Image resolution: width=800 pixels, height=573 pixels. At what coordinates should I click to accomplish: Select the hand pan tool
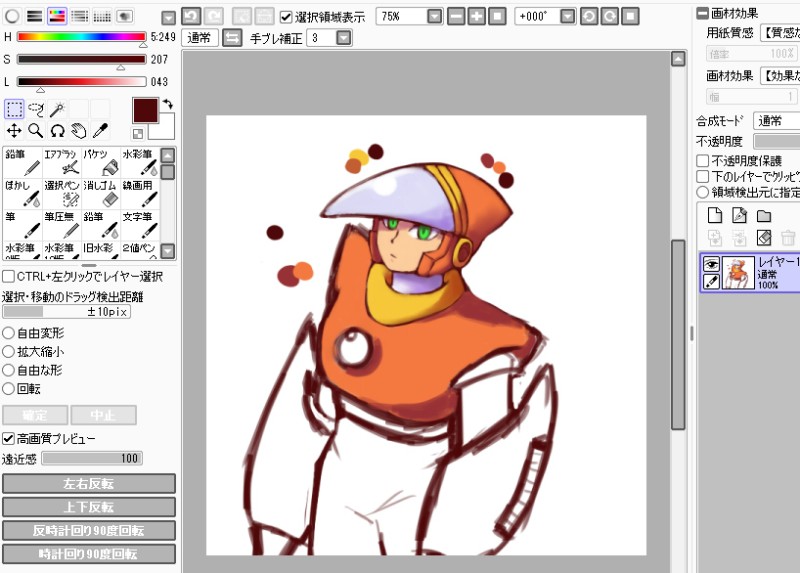(x=79, y=131)
